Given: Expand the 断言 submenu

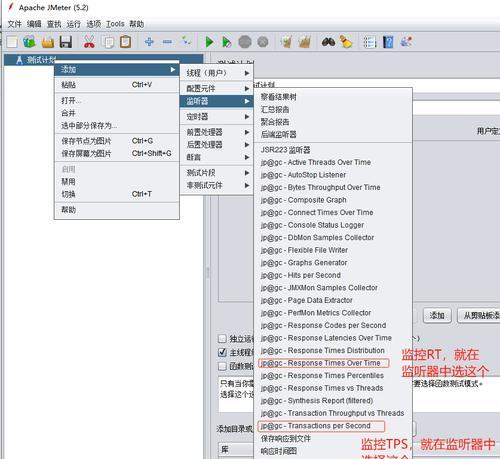Looking at the screenshot, I should tap(217, 157).
